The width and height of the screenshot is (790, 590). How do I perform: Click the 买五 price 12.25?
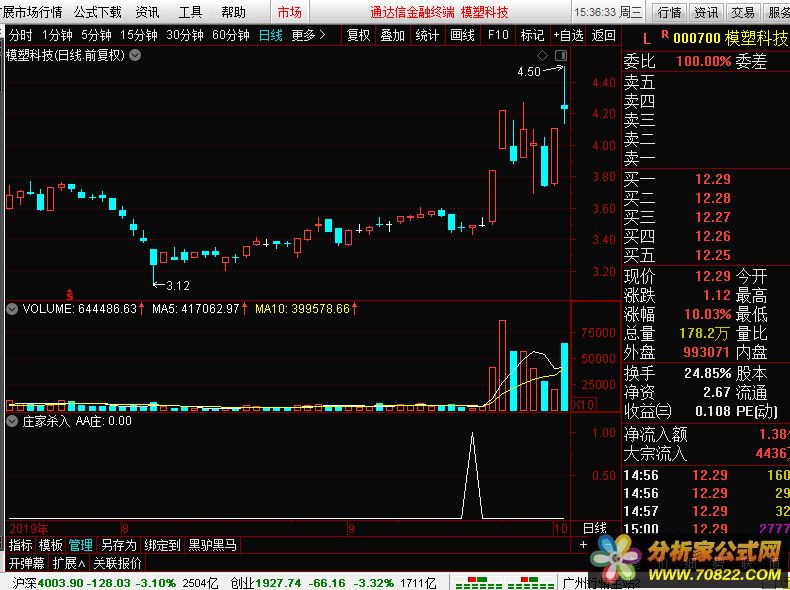pos(713,255)
